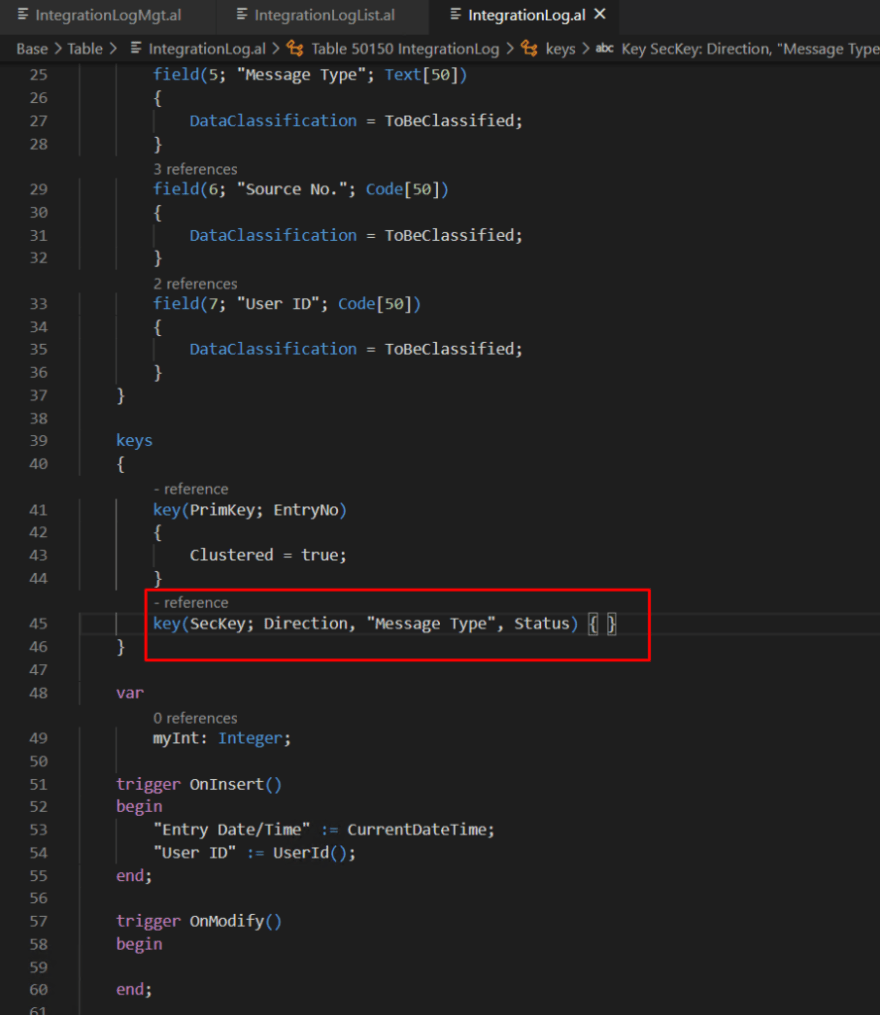
Task: Open the Table breadcrumb folder
Action: pyautogui.click(x=85, y=49)
